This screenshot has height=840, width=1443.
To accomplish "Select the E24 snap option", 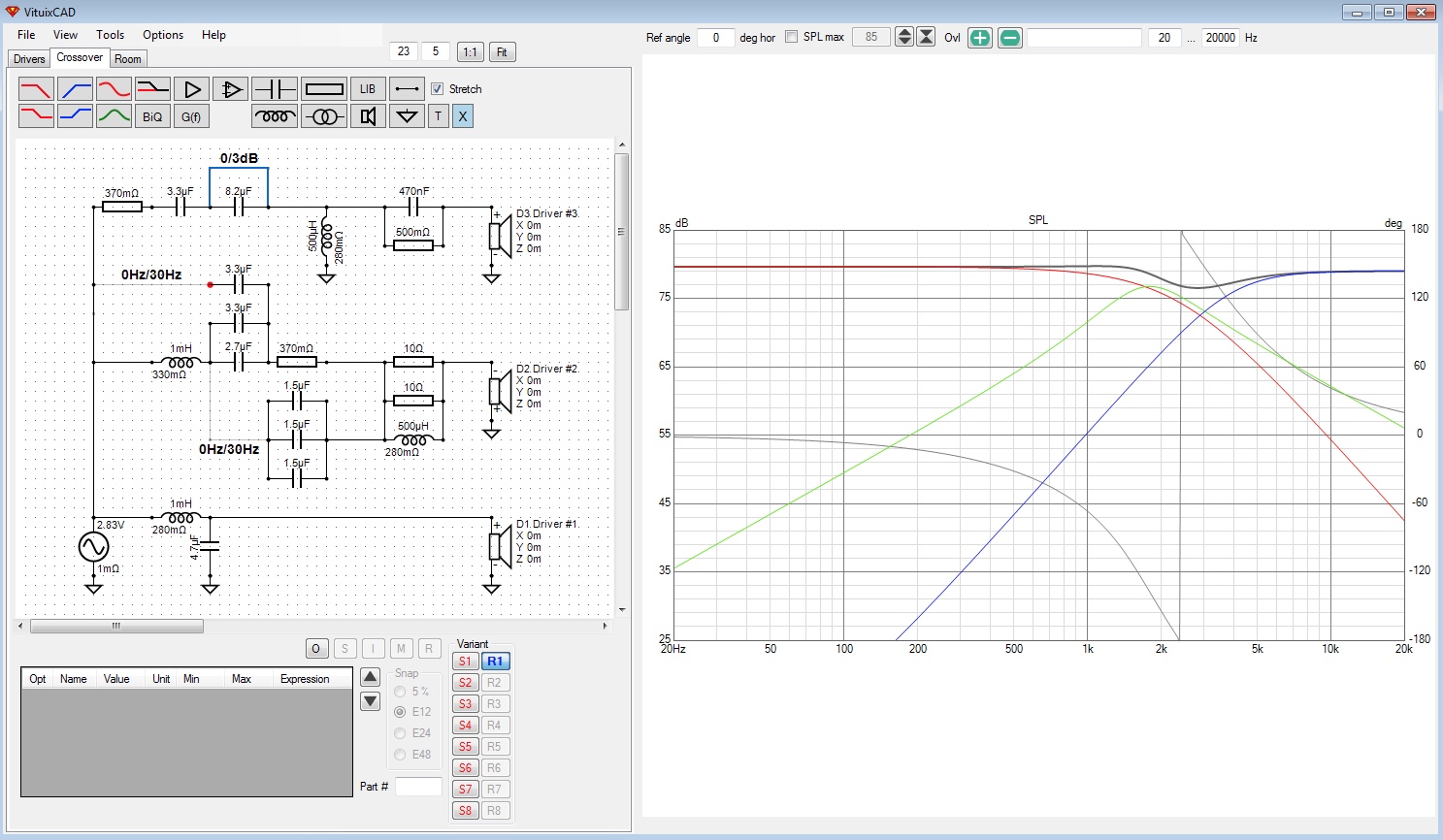I will (x=400, y=733).
